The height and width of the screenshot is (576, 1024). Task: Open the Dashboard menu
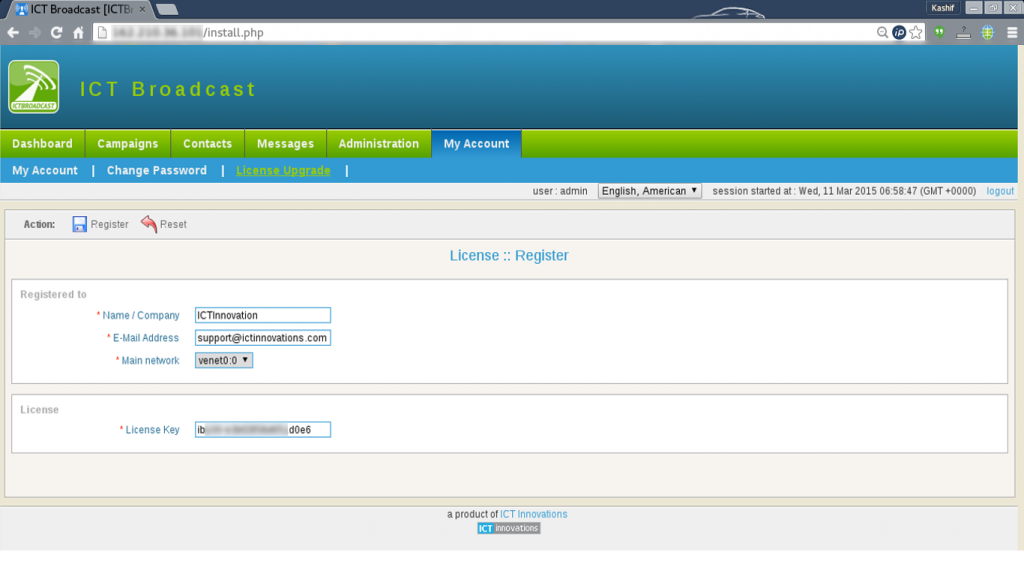42,144
